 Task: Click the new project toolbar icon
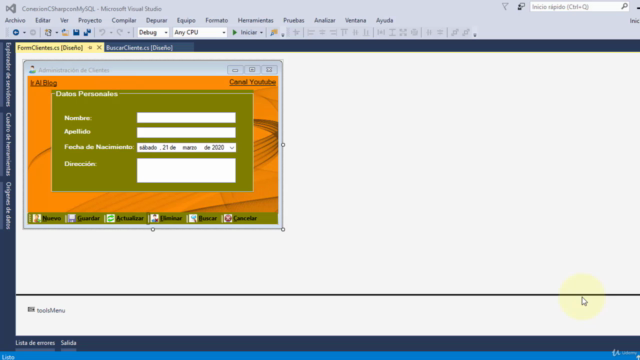coord(48,32)
